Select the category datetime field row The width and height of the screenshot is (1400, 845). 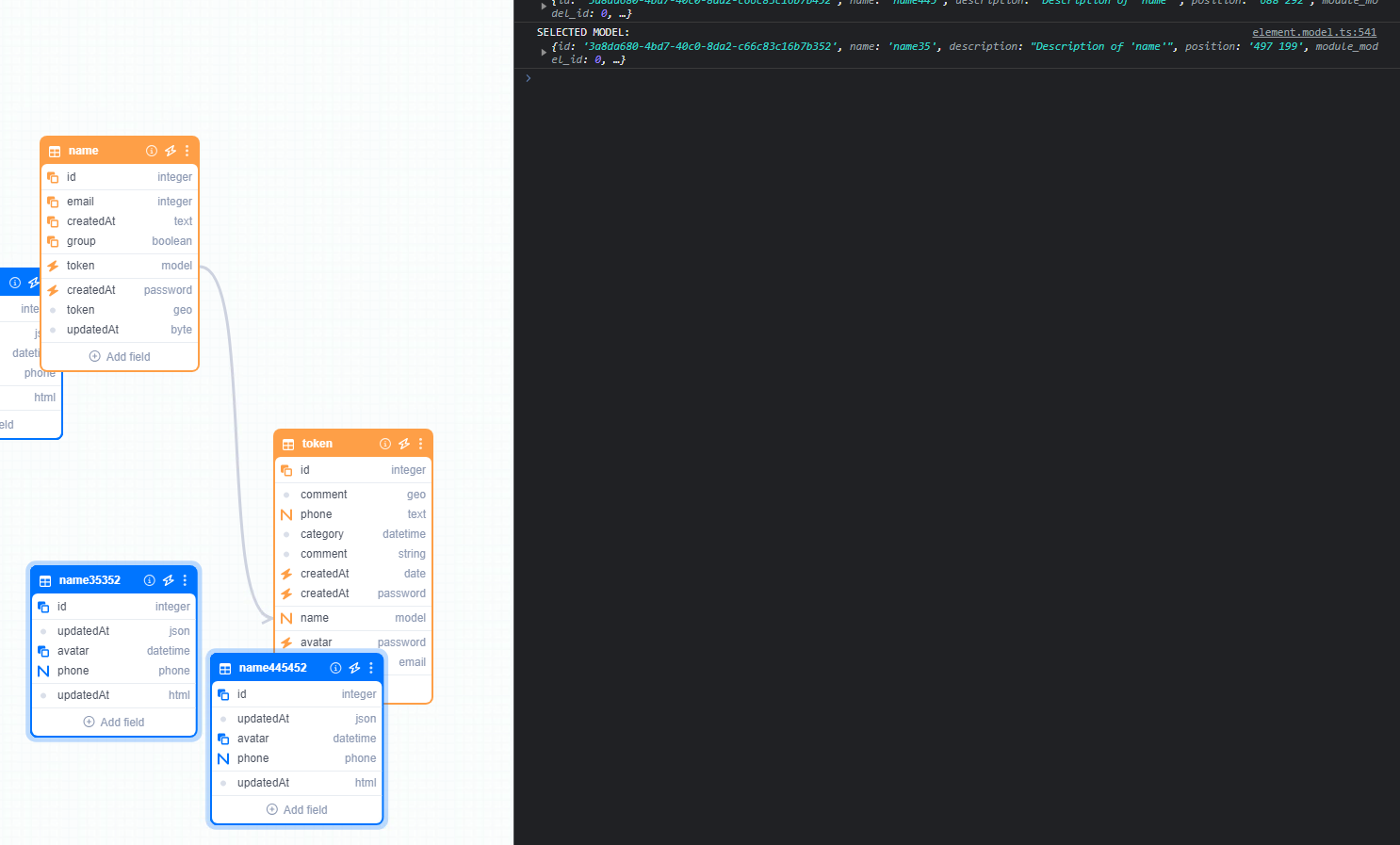pyautogui.click(x=353, y=534)
